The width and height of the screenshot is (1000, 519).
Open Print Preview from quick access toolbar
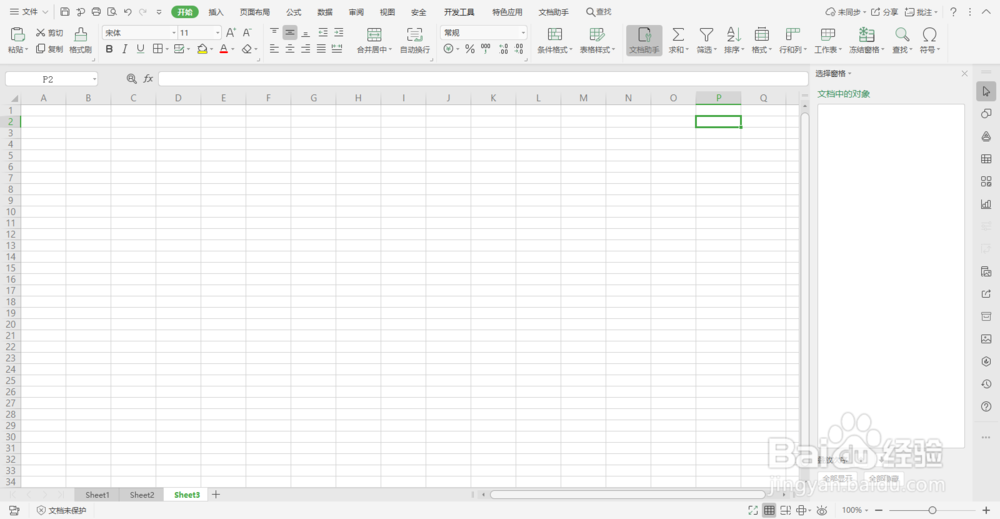112,11
